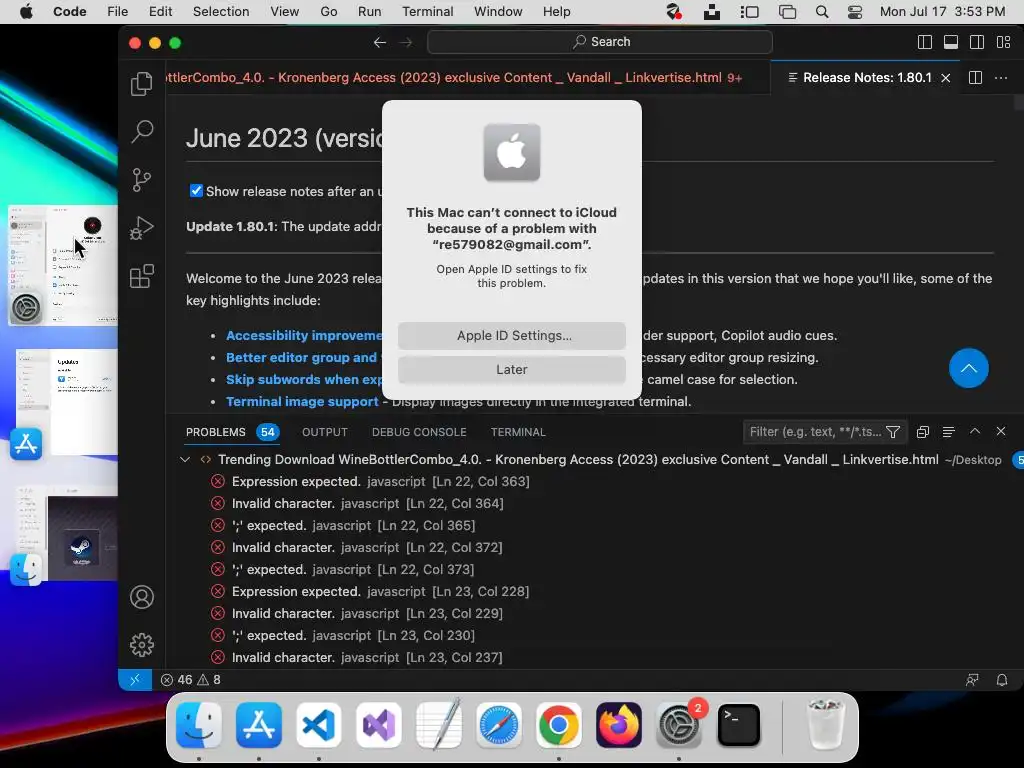Open the Accounts menu in activity bar
1024x768 pixels.
(142, 597)
